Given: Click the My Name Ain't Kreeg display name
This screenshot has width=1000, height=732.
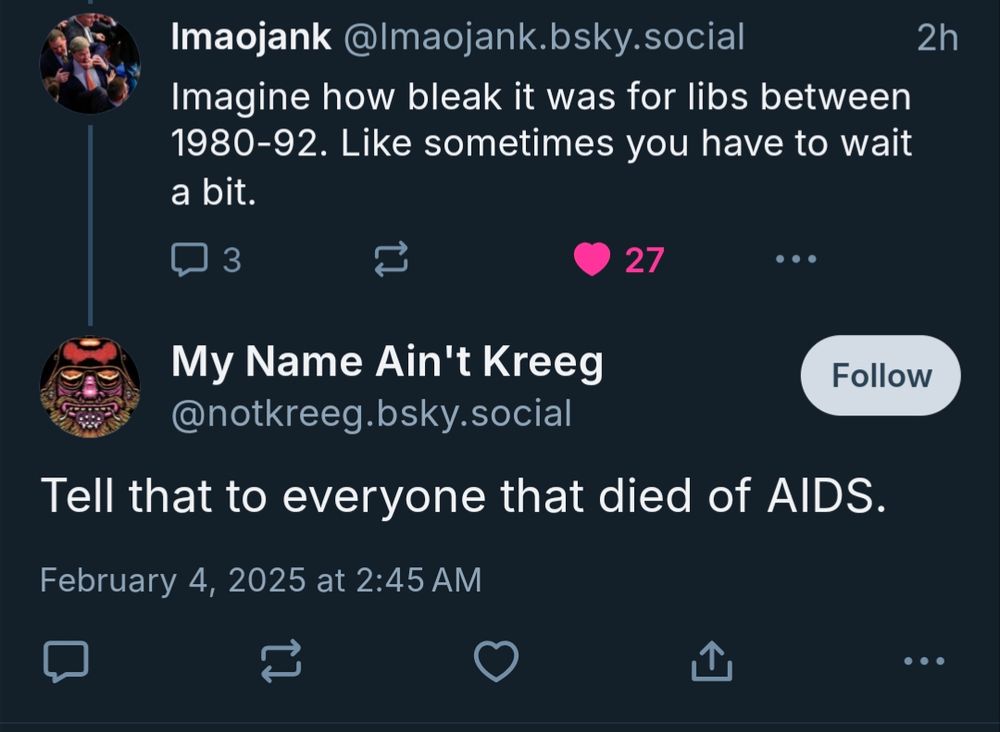Looking at the screenshot, I should point(387,364).
